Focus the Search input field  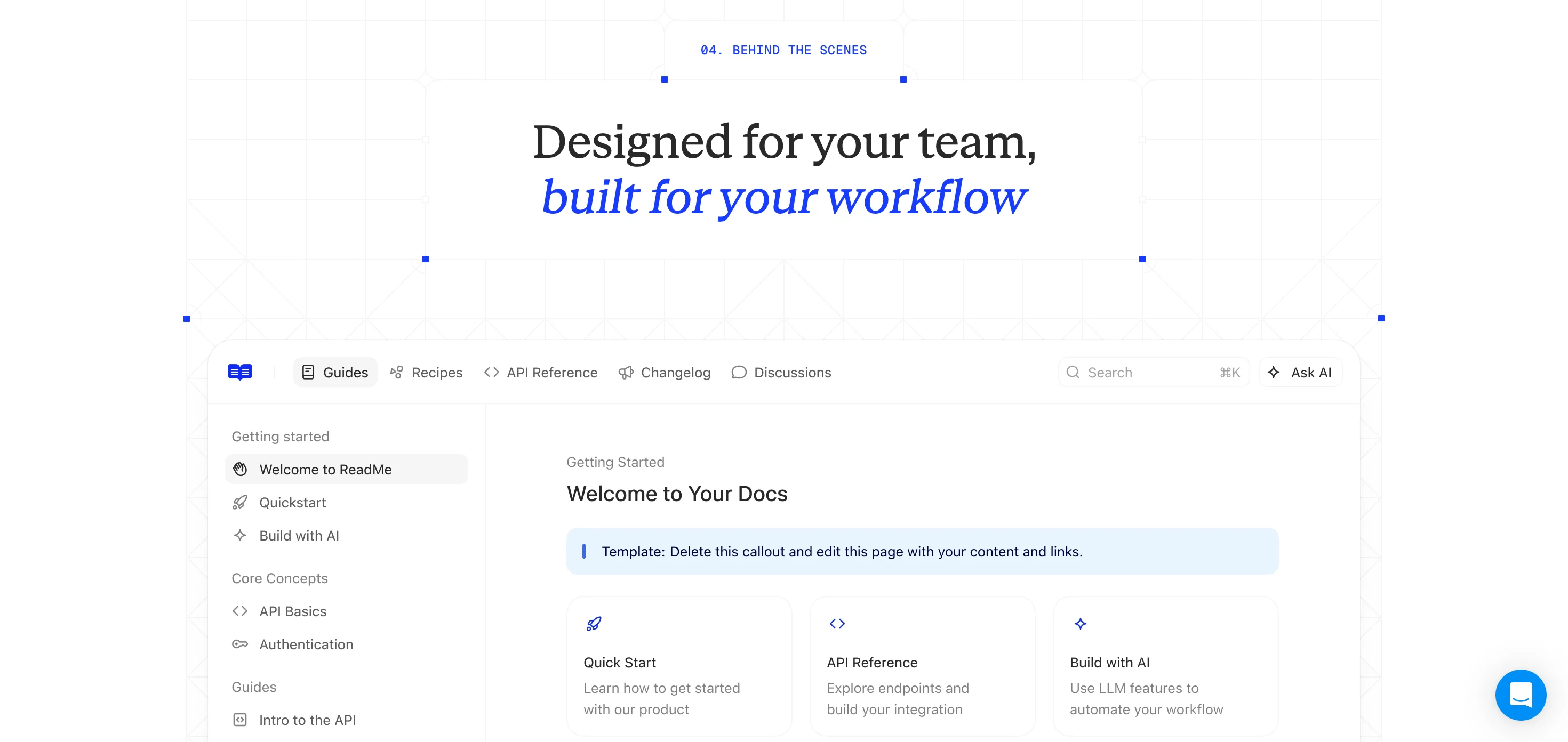[1154, 372]
